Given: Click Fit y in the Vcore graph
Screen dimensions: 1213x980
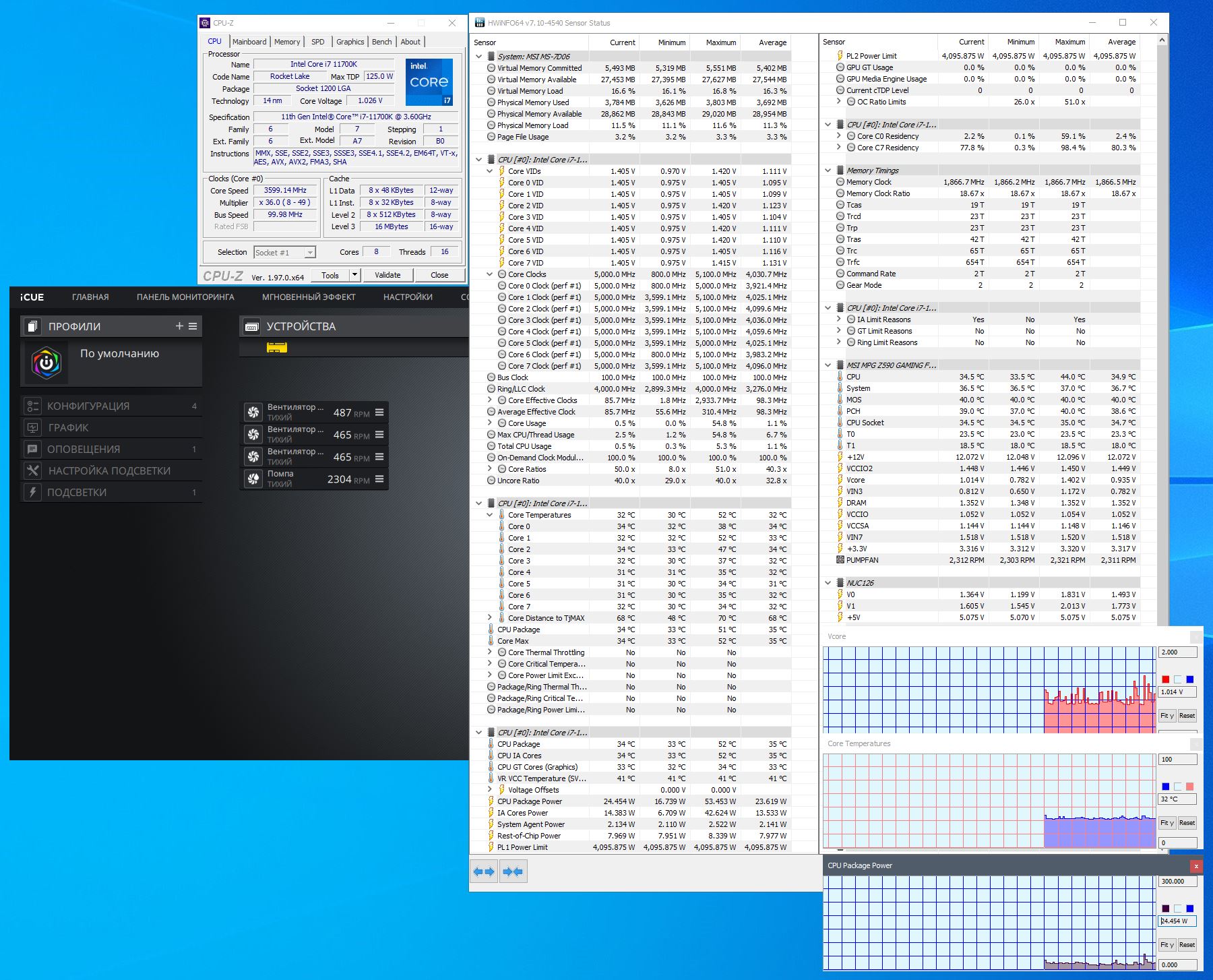Looking at the screenshot, I should [1167, 716].
